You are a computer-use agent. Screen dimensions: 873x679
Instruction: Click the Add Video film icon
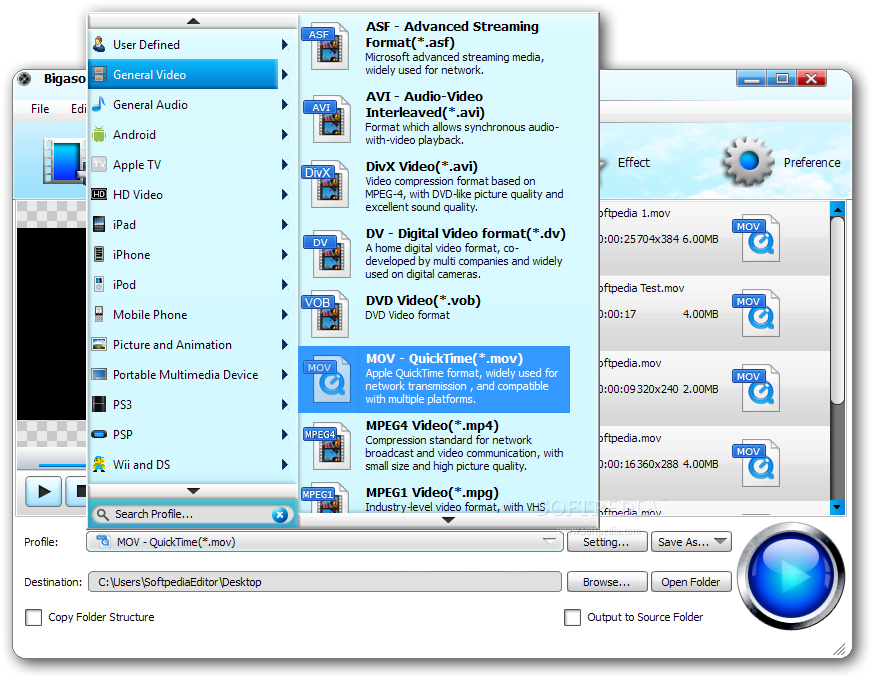[x=65, y=161]
